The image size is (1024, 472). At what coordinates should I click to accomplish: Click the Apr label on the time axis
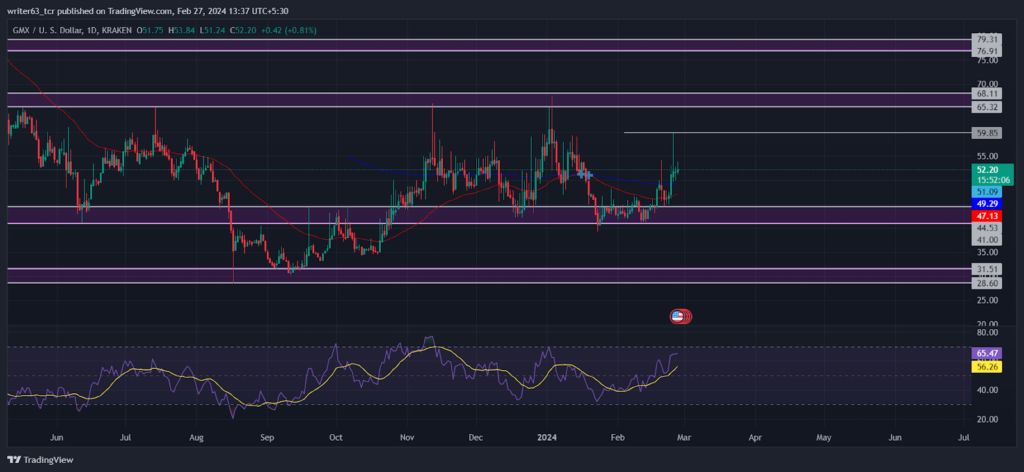click(x=755, y=436)
